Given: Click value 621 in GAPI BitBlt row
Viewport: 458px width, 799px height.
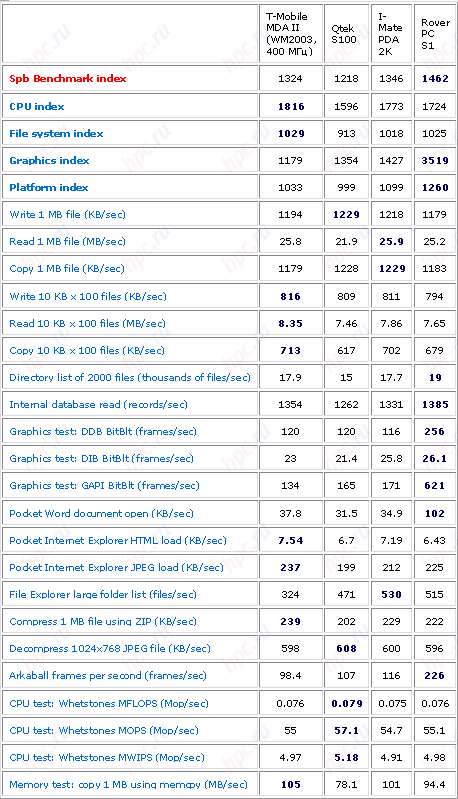Looking at the screenshot, I should [x=435, y=486].
